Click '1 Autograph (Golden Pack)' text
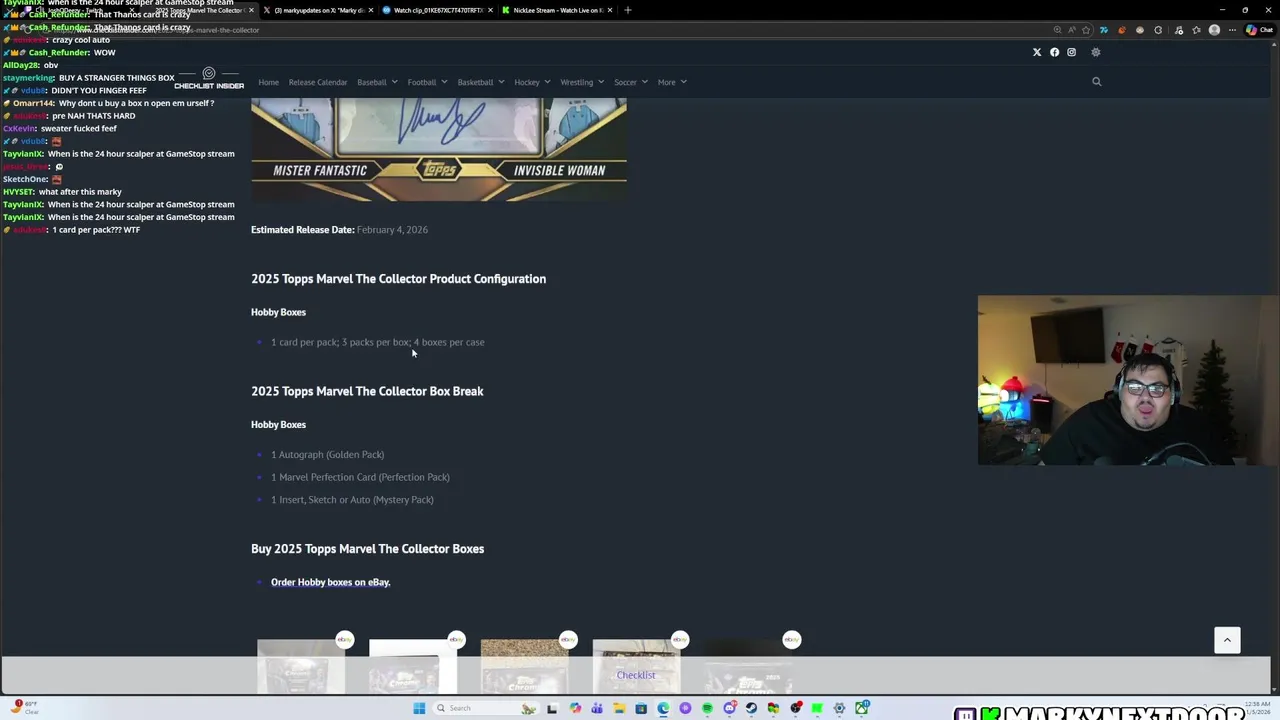 point(327,455)
